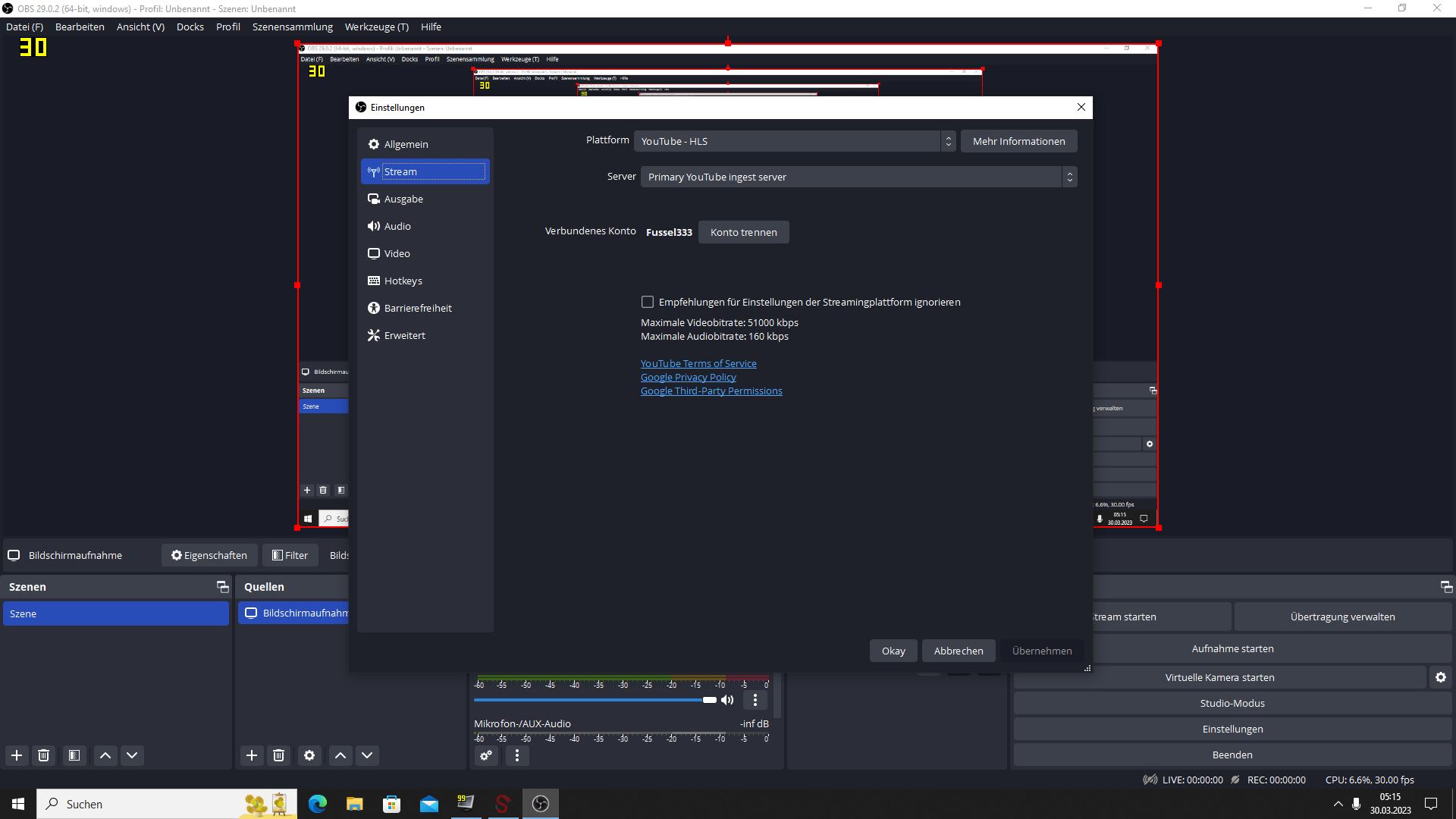Open Desktop audio three-dot options menu
Viewport: 1456px width, 819px height.
pyautogui.click(x=755, y=700)
